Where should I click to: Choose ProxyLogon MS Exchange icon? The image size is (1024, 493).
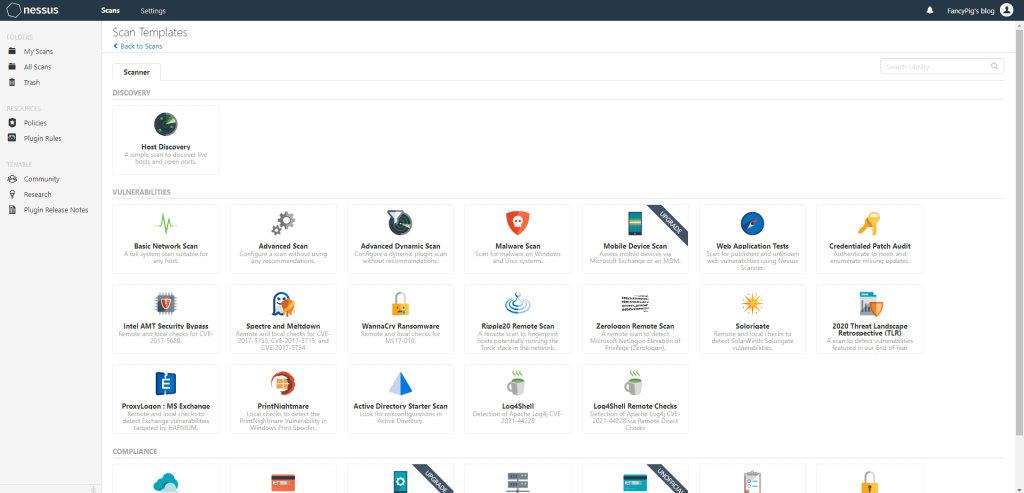pos(166,383)
